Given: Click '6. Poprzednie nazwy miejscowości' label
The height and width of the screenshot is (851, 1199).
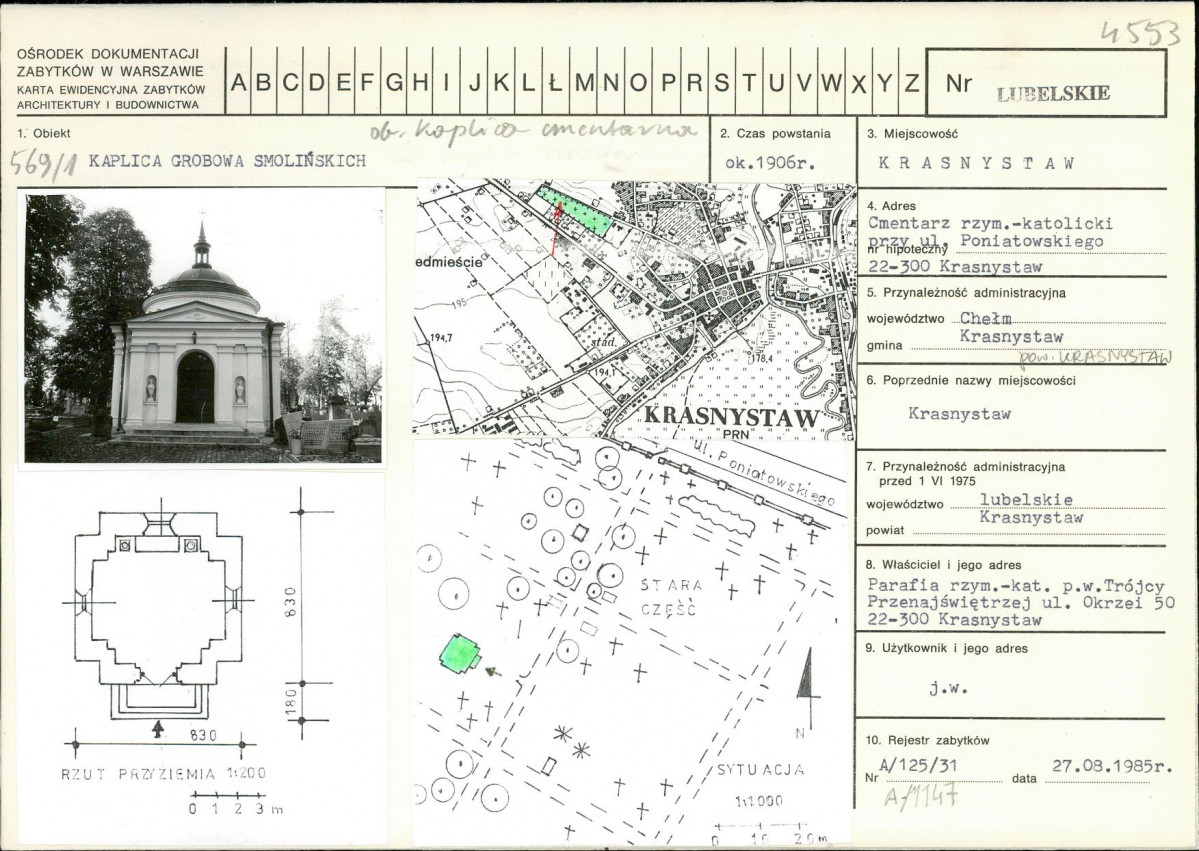Looking at the screenshot, I should (x=971, y=380).
